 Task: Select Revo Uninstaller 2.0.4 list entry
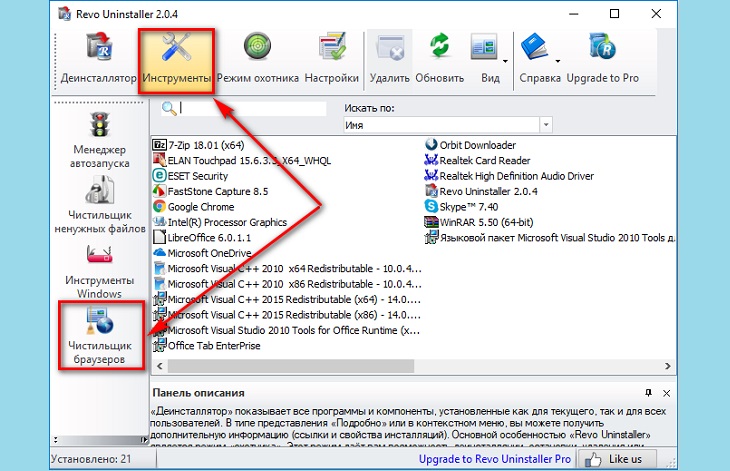[481, 191]
